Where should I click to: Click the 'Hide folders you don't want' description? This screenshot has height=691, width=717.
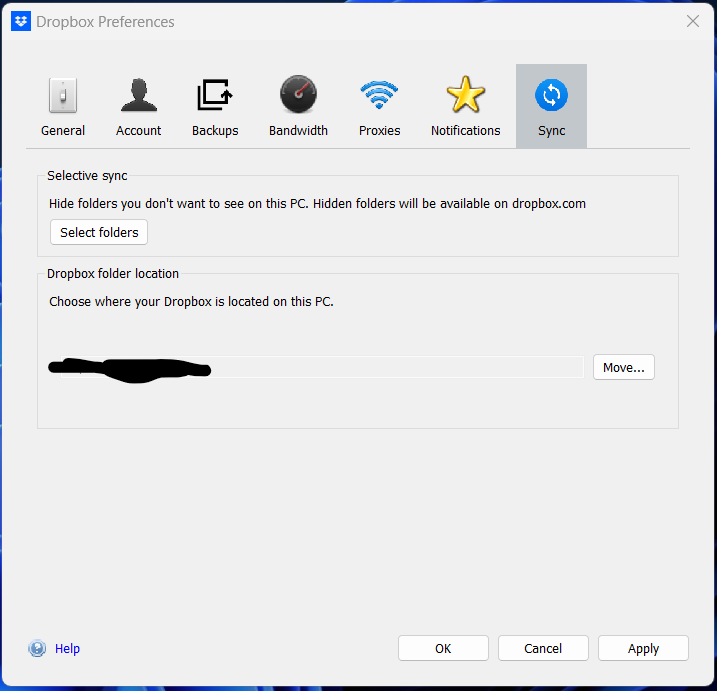317,204
